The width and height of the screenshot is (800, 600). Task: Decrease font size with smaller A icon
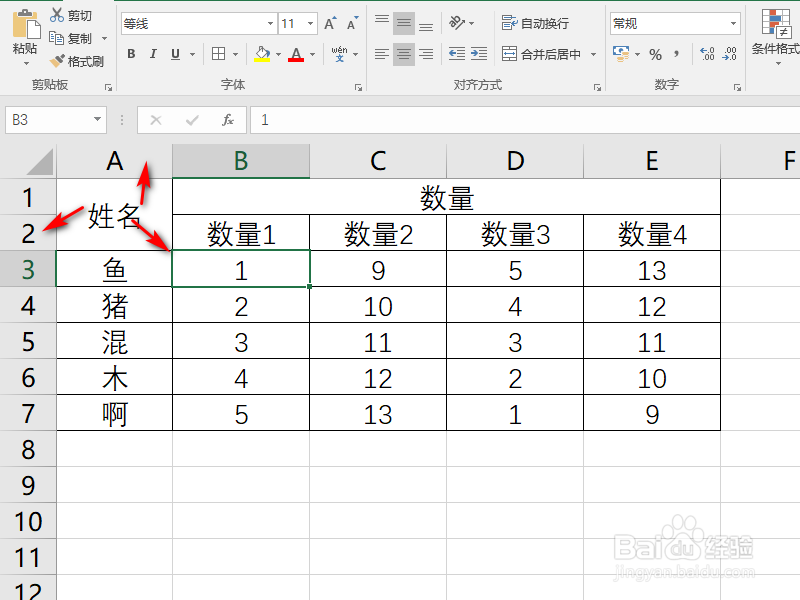pyautogui.click(x=353, y=23)
